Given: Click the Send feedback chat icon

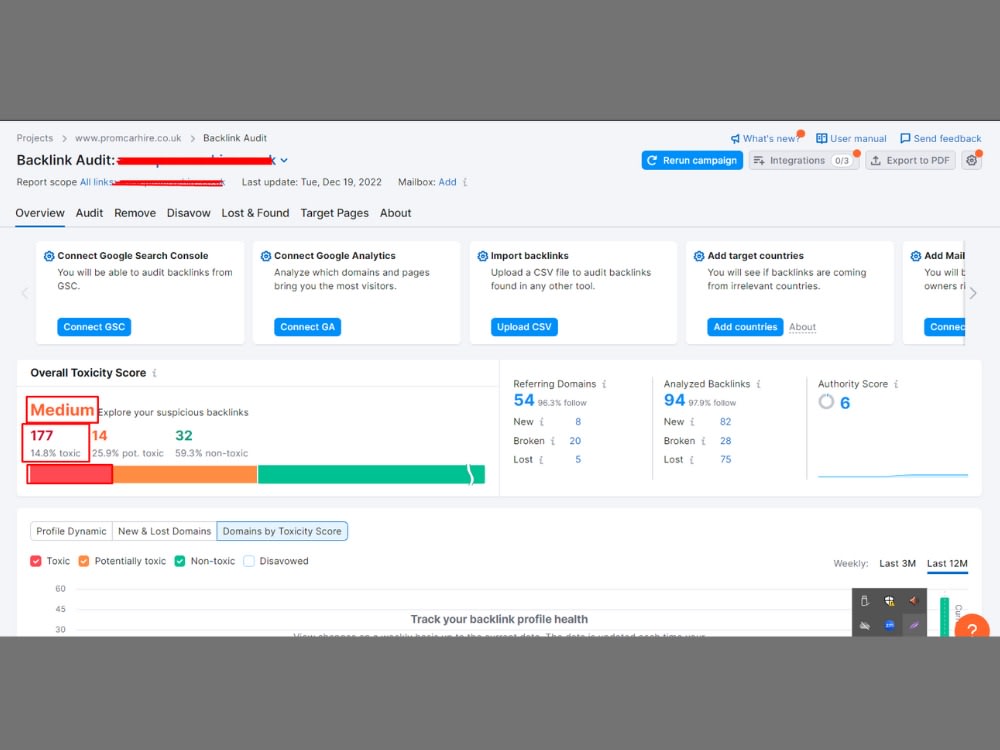Looking at the screenshot, I should coord(905,138).
